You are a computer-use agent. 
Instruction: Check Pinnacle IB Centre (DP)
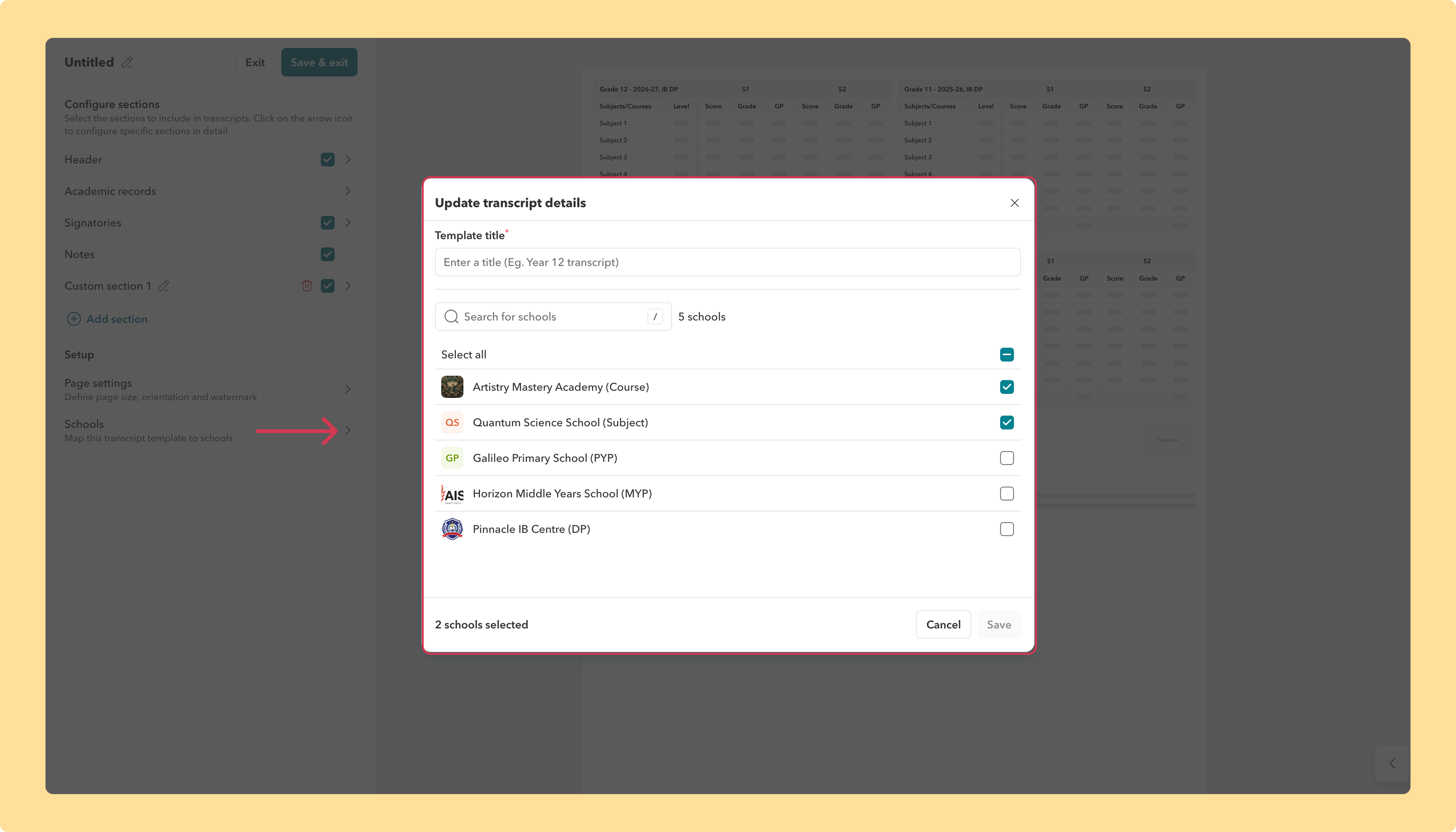click(x=1007, y=529)
